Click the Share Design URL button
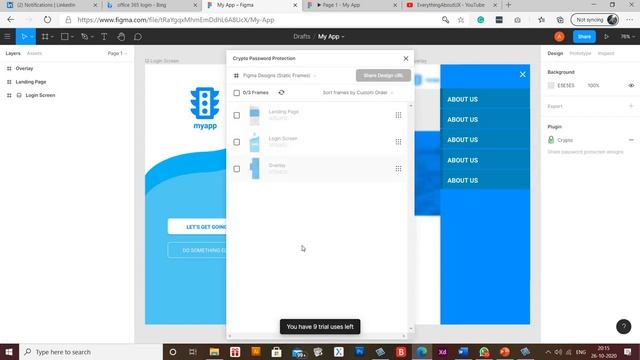 (x=383, y=76)
